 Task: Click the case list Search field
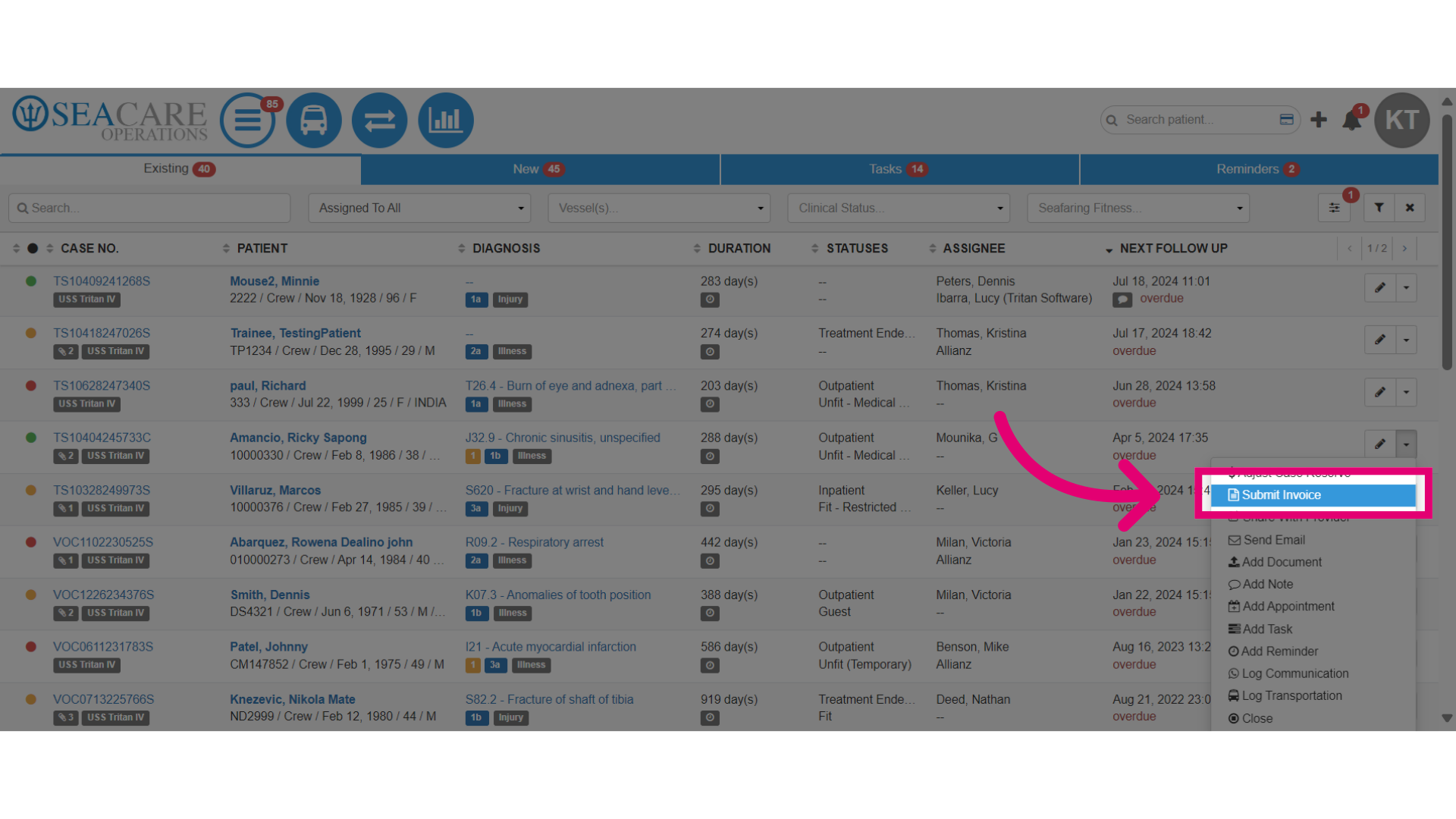(149, 208)
